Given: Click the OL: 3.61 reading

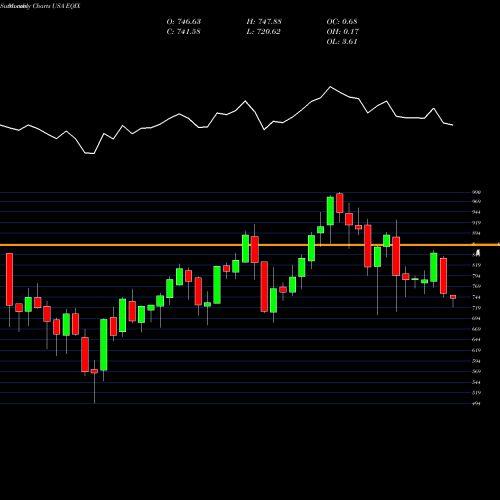Looking at the screenshot, I should [x=342, y=42].
